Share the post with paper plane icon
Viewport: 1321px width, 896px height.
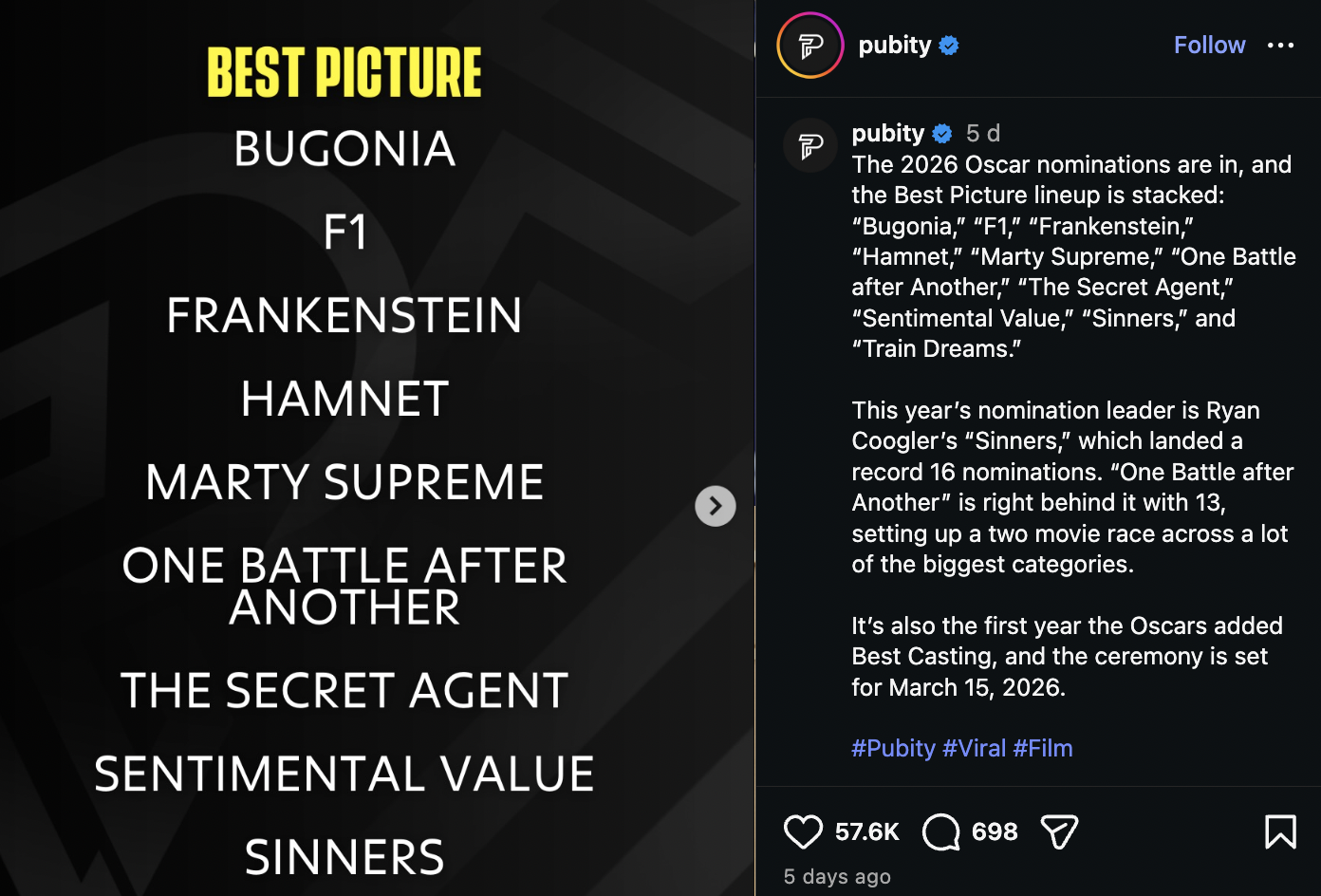1059,832
